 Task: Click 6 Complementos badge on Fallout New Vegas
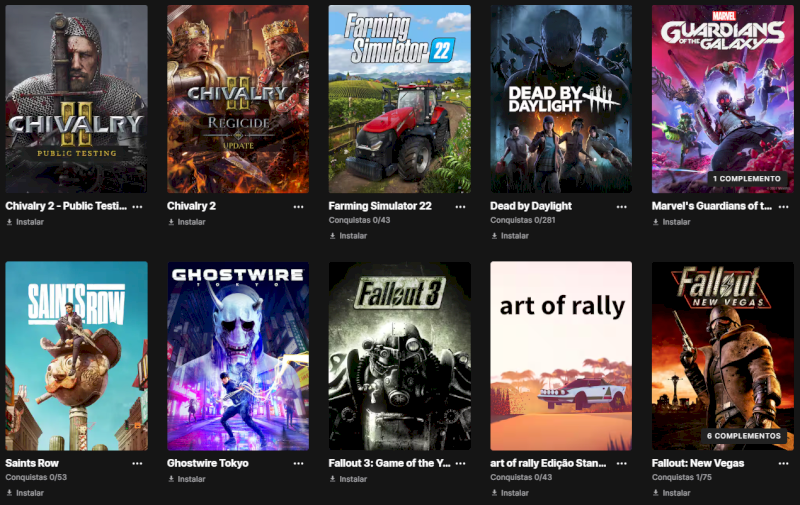[744, 436]
